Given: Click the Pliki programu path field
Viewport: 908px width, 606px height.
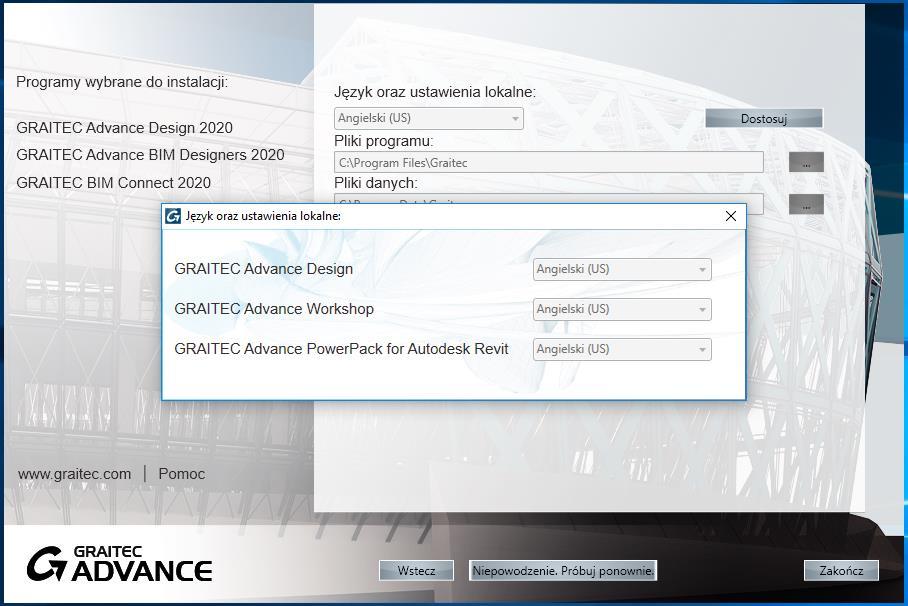Looking at the screenshot, I should [x=548, y=163].
